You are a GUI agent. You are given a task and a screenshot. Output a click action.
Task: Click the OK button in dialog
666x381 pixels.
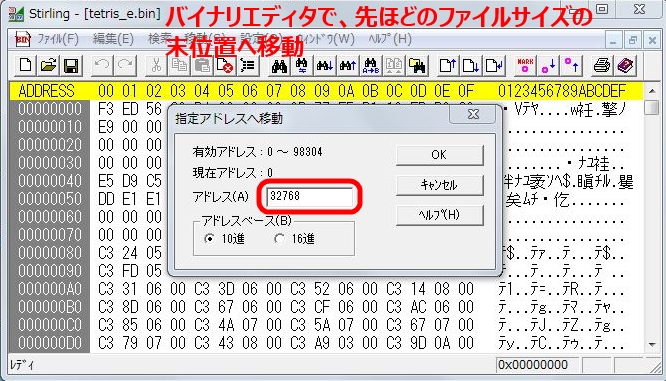439,155
